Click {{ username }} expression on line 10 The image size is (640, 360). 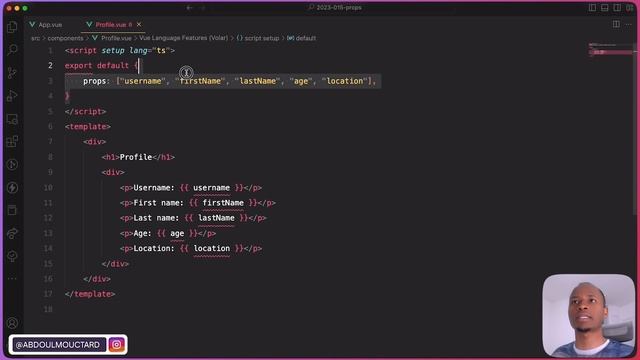coord(211,188)
